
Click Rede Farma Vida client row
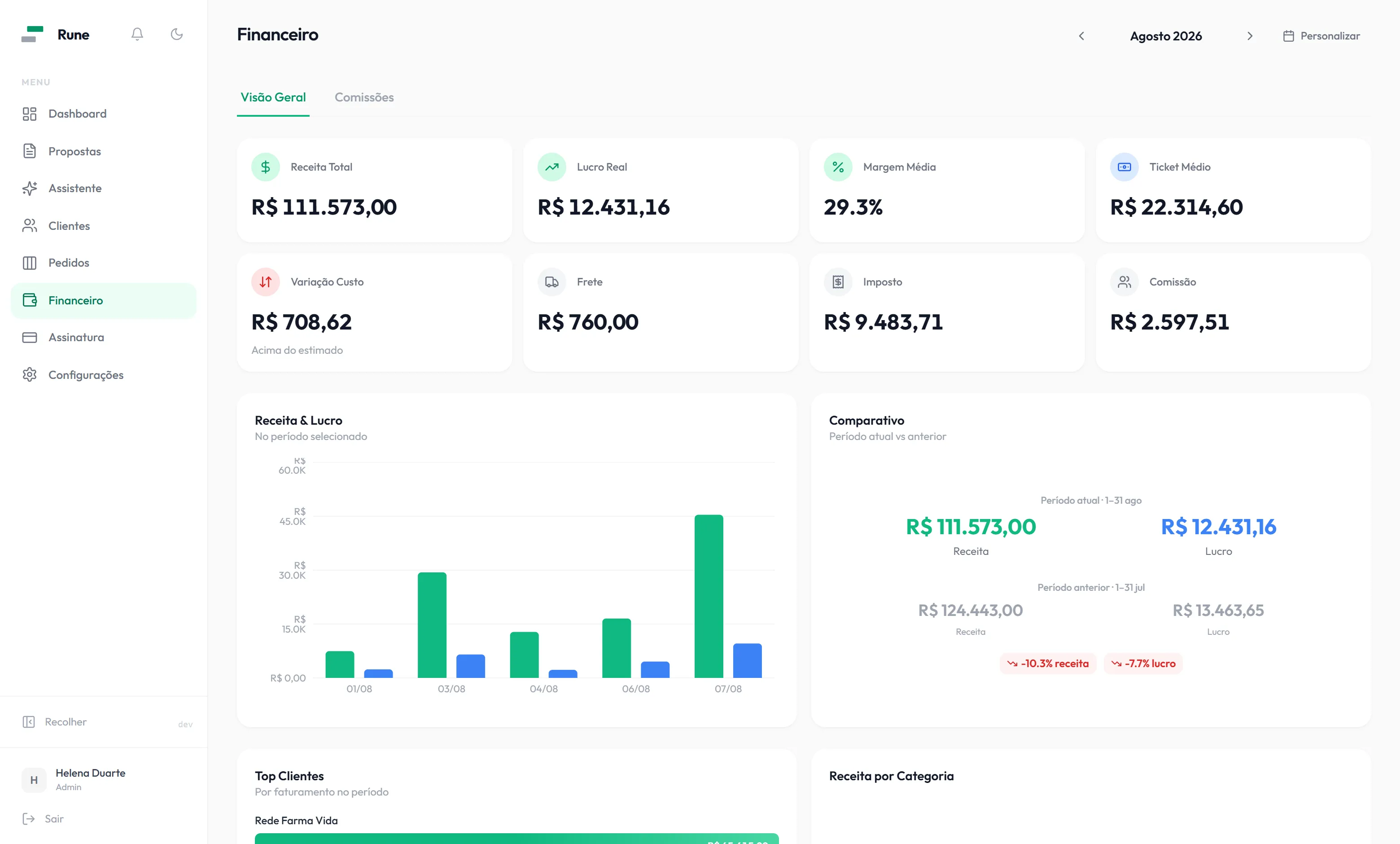coord(516,830)
